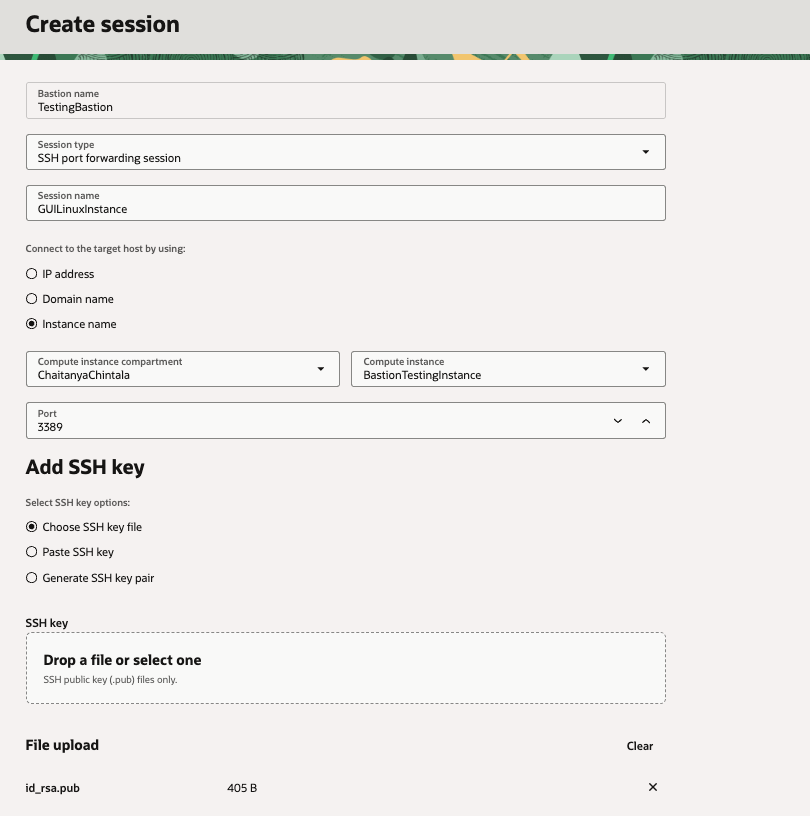Image resolution: width=810 pixels, height=816 pixels.
Task: Select Choose SSH key file option
Action: pyautogui.click(x=32, y=527)
